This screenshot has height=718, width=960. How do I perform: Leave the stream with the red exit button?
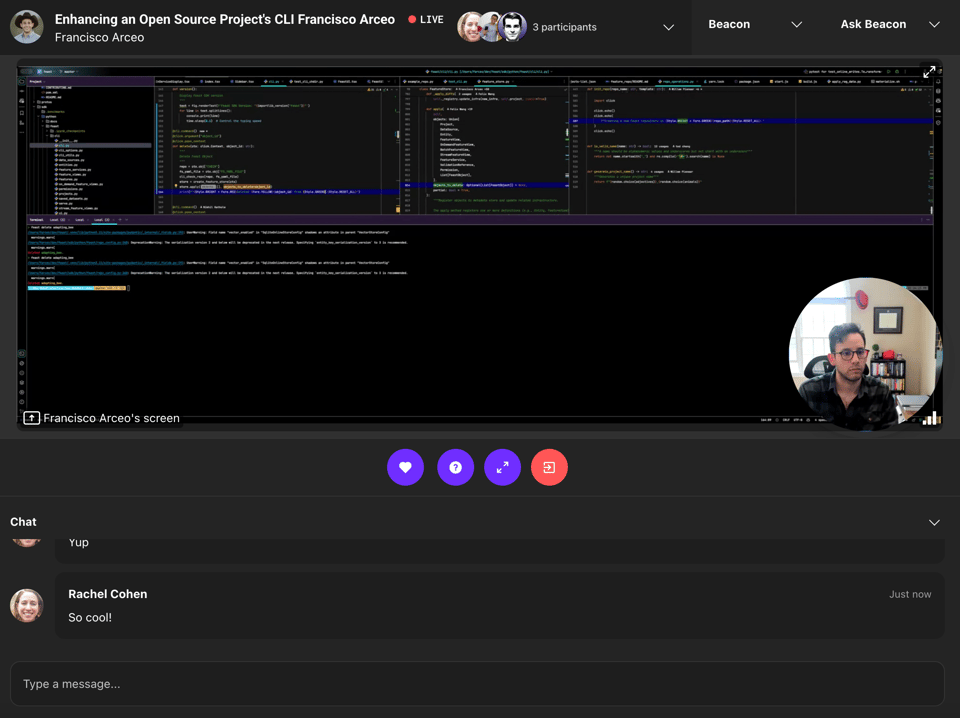549,467
